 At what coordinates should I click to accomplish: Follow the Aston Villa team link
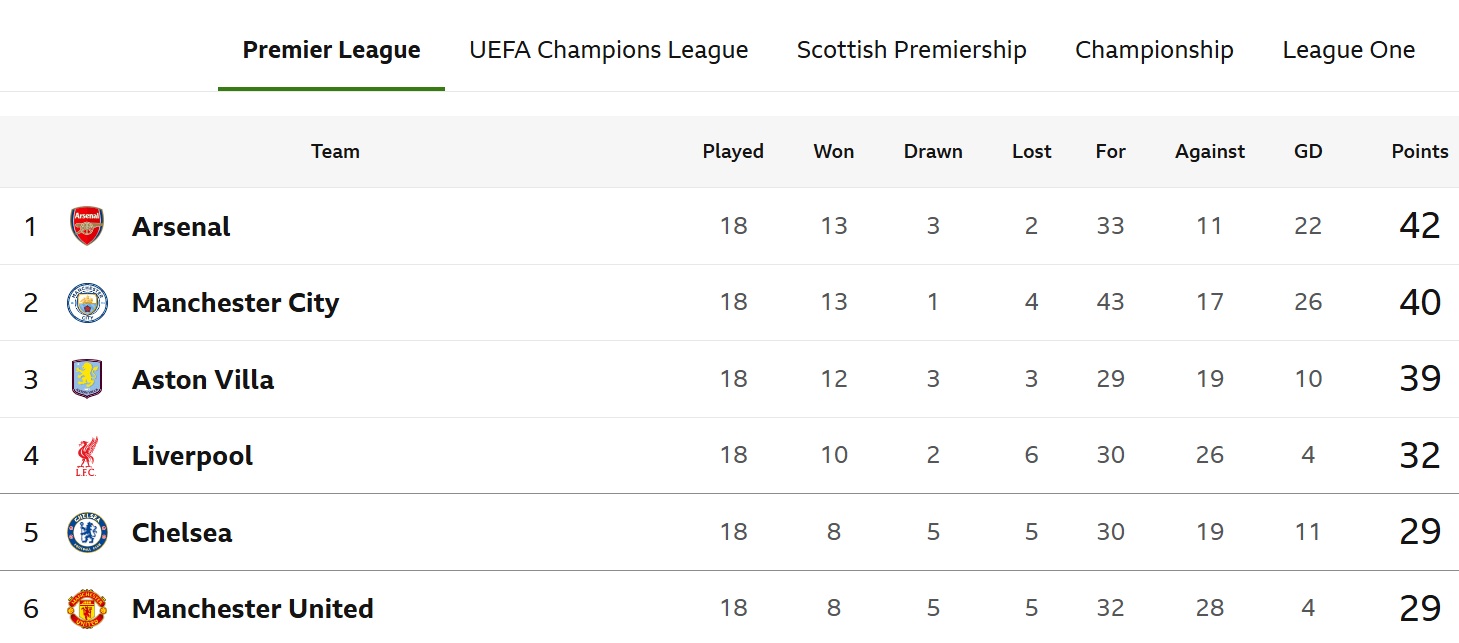[x=203, y=380]
